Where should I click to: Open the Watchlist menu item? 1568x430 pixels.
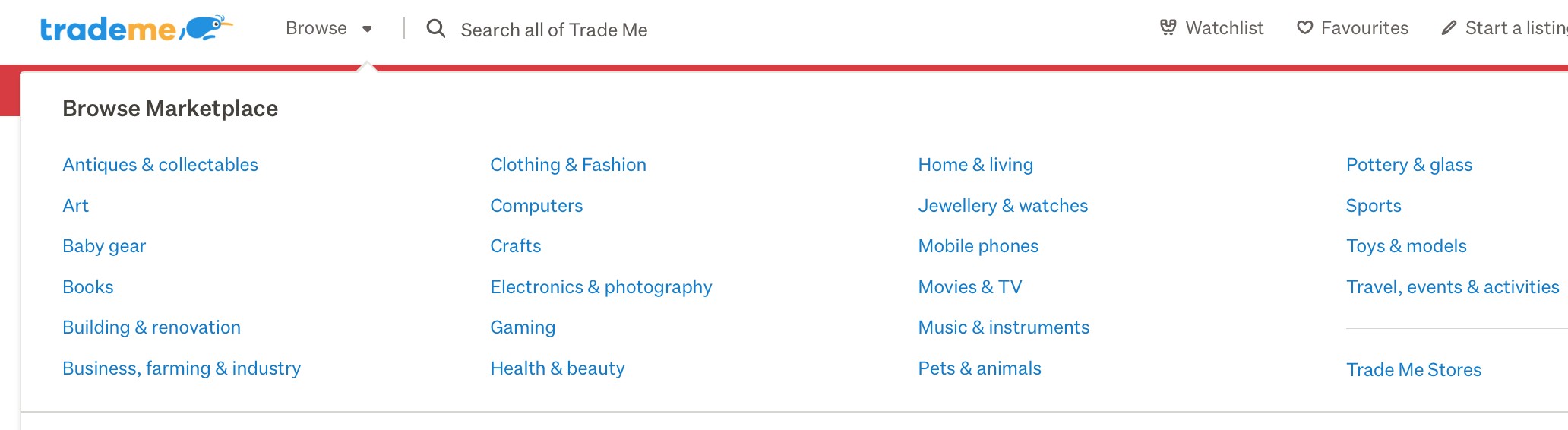(x=1224, y=28)
